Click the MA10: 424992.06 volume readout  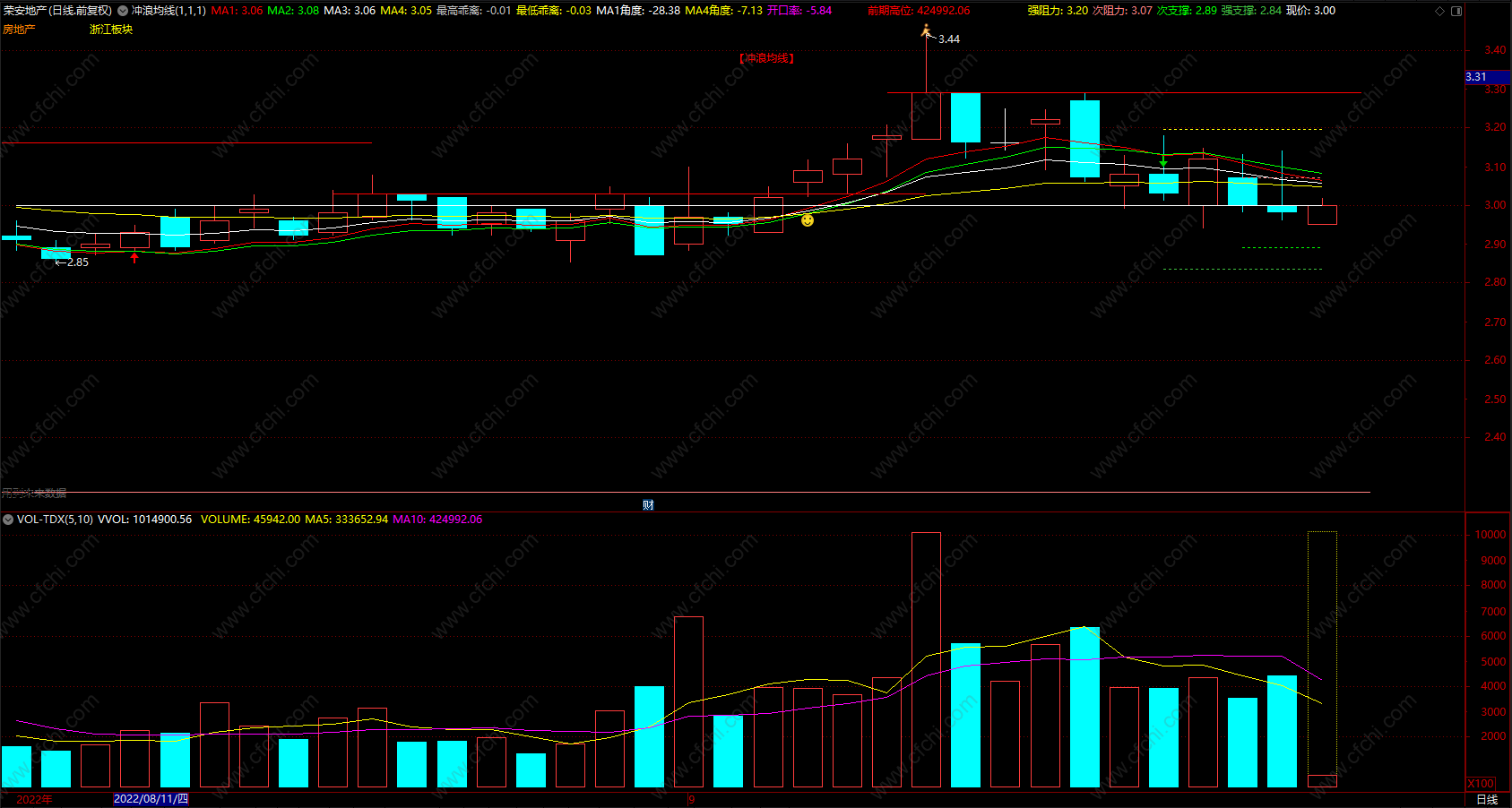pyautogui.click(x=437, y=520)
